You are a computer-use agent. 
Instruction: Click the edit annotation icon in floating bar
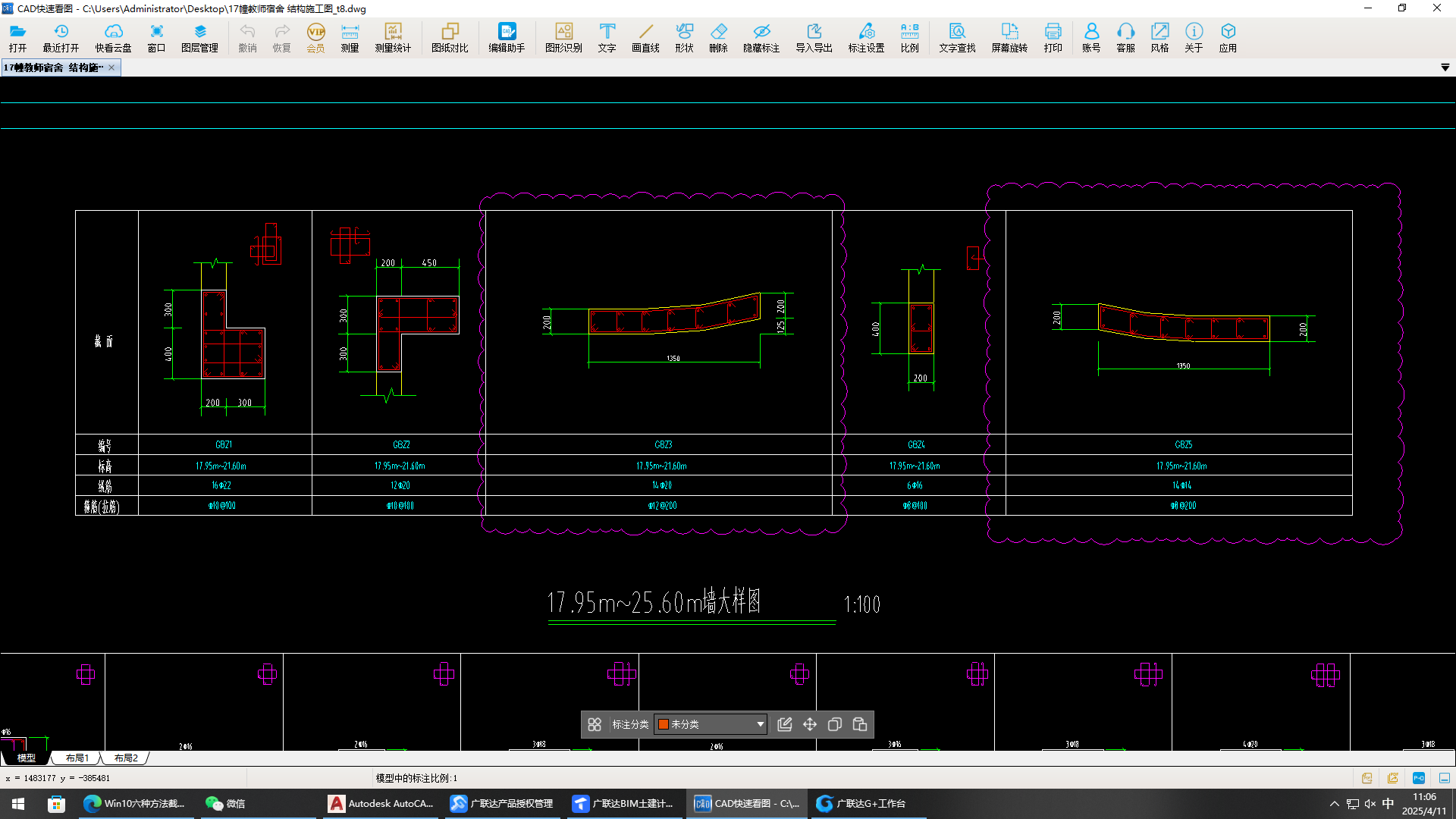[x=785, y=724]
